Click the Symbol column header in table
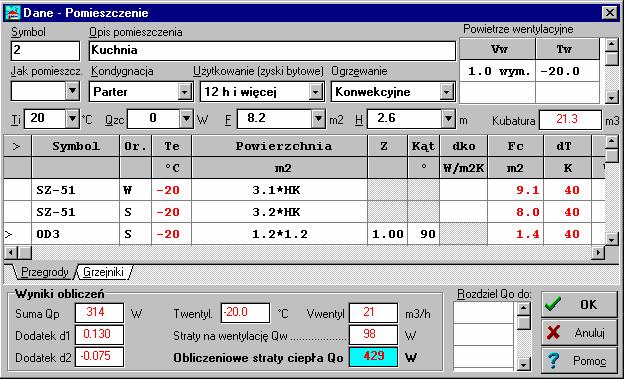625x379 pixels. tap(75, 146)
